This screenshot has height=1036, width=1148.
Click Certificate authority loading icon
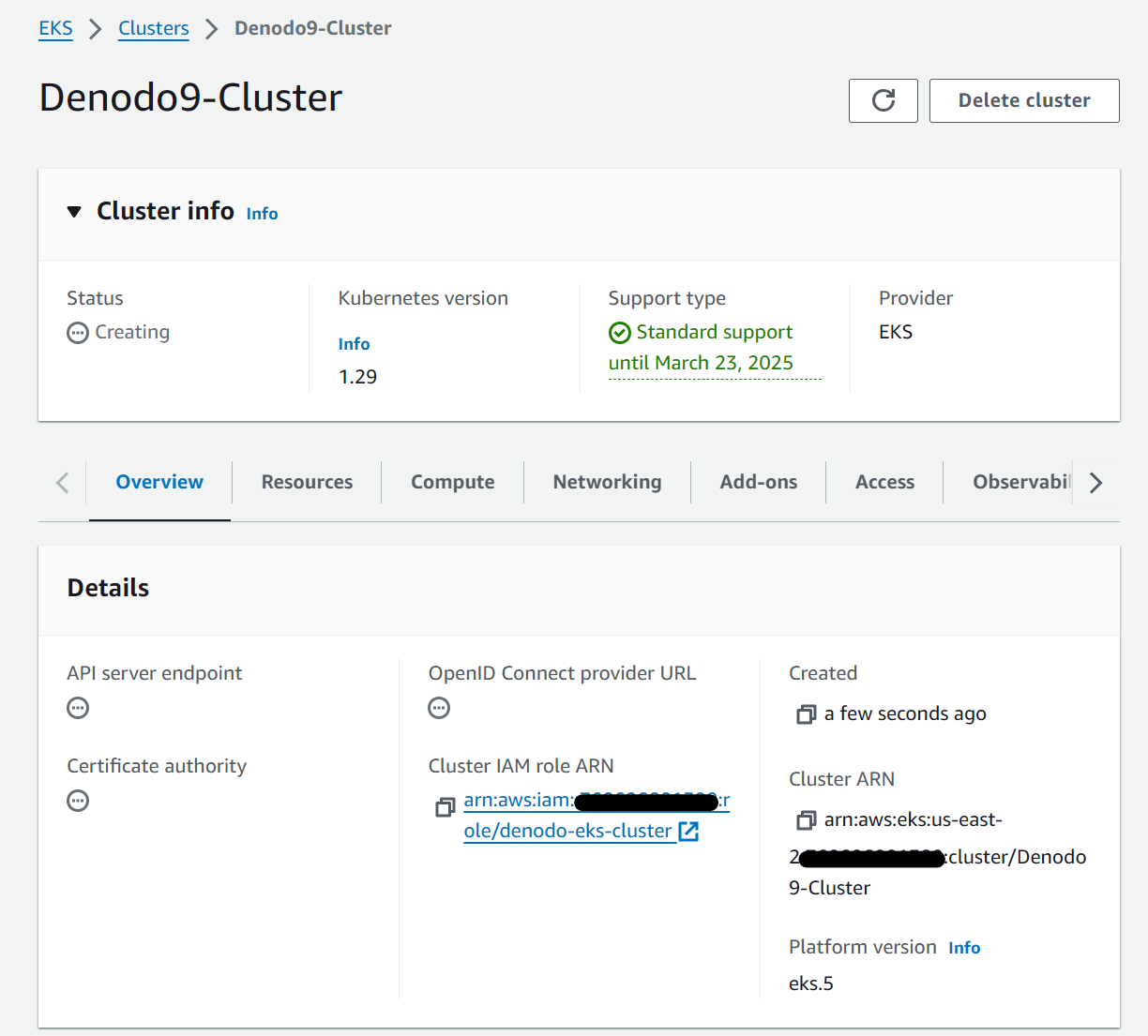point(78,801)
